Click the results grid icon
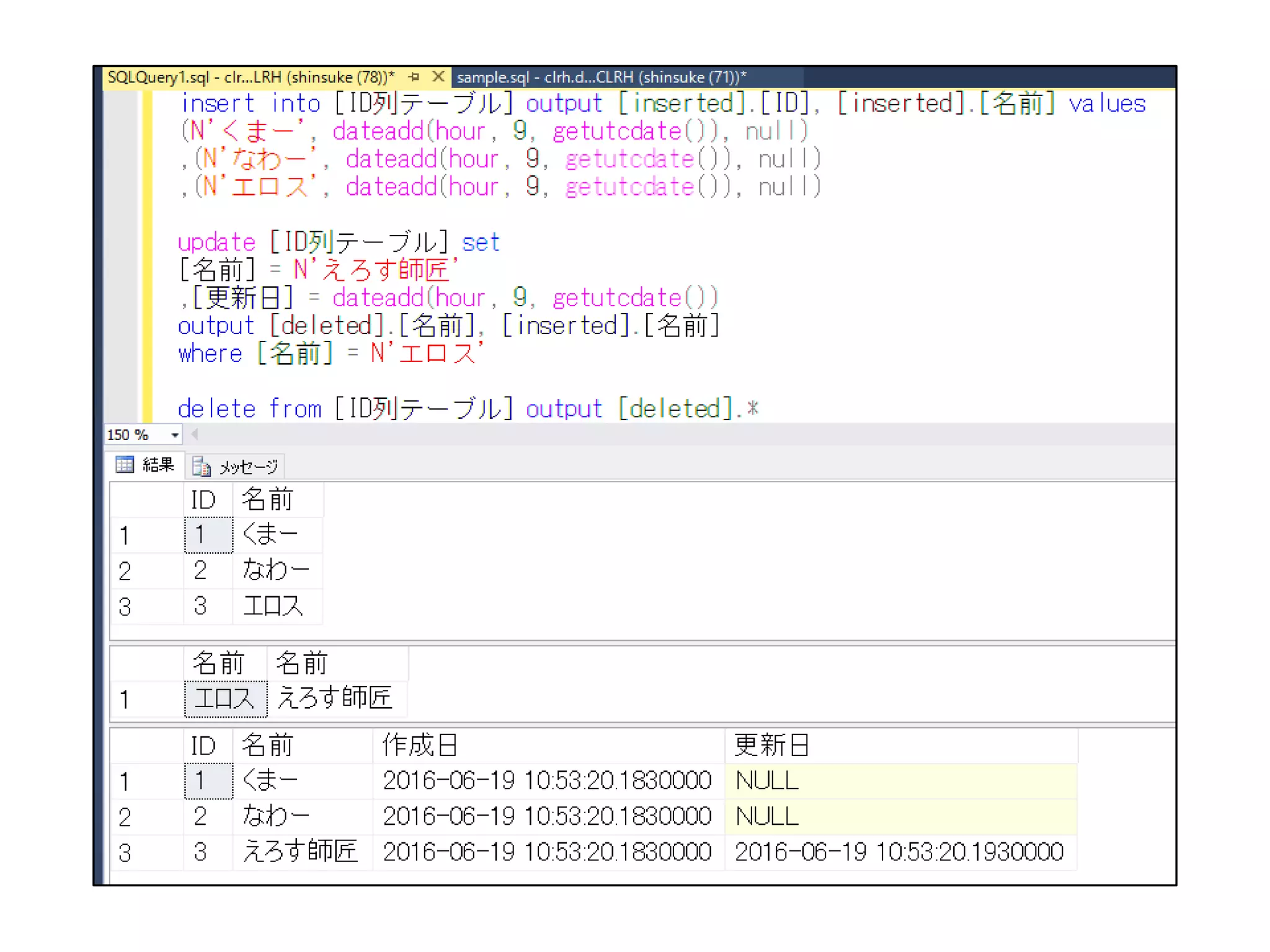Screen dimensions: 1270x952 [x=125, y=465]
